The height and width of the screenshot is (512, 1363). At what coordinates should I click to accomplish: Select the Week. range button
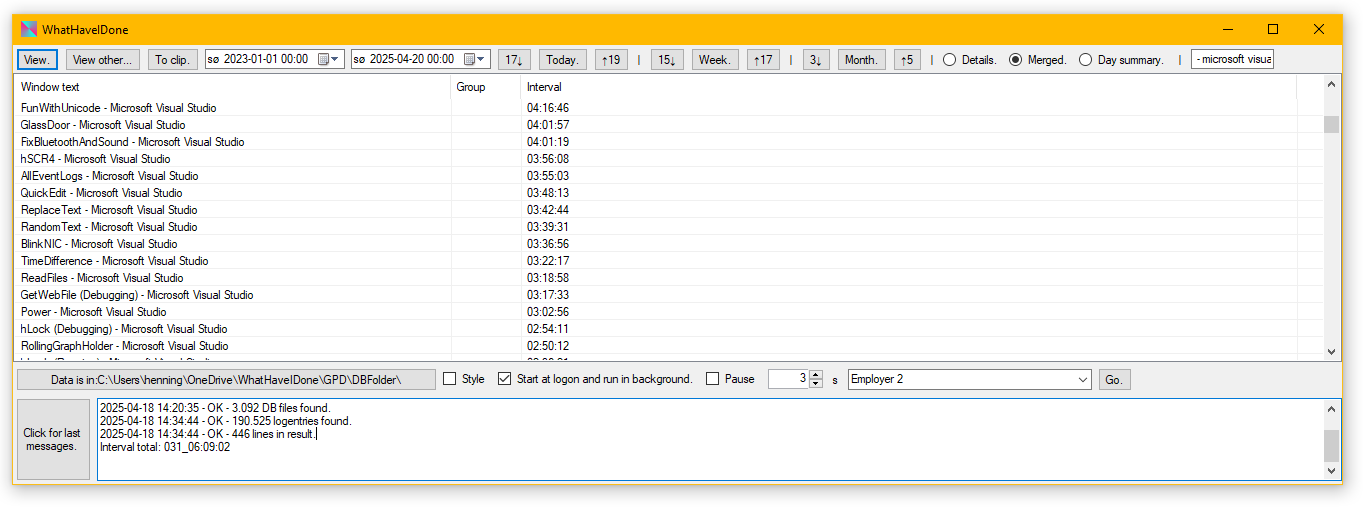(715, 60)
